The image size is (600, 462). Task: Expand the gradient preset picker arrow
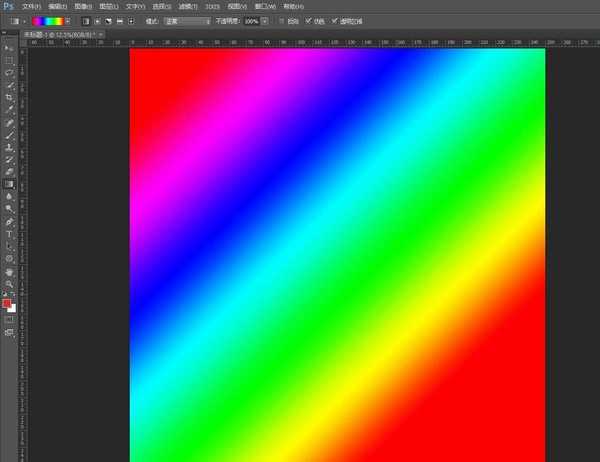point(69,20)
